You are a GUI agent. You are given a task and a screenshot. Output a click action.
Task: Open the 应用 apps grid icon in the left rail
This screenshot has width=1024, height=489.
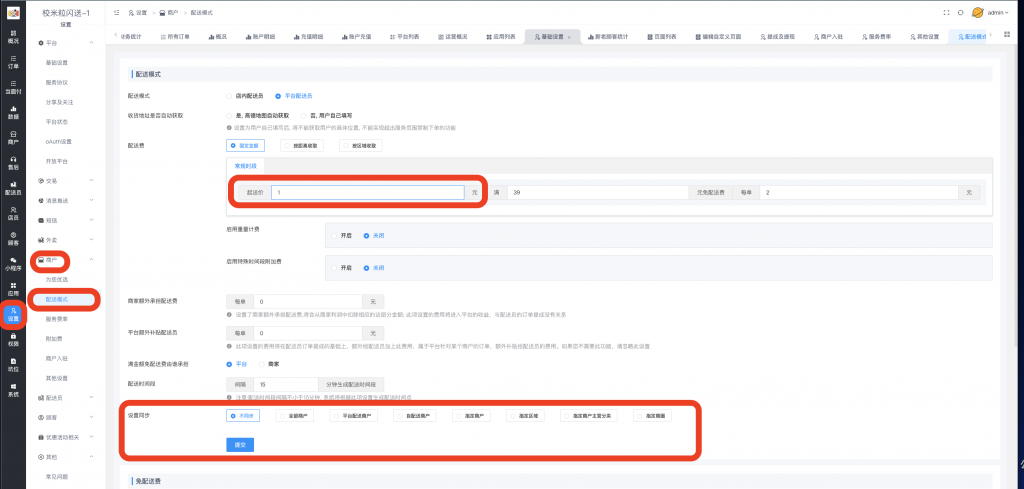click(x=13, y=289)
